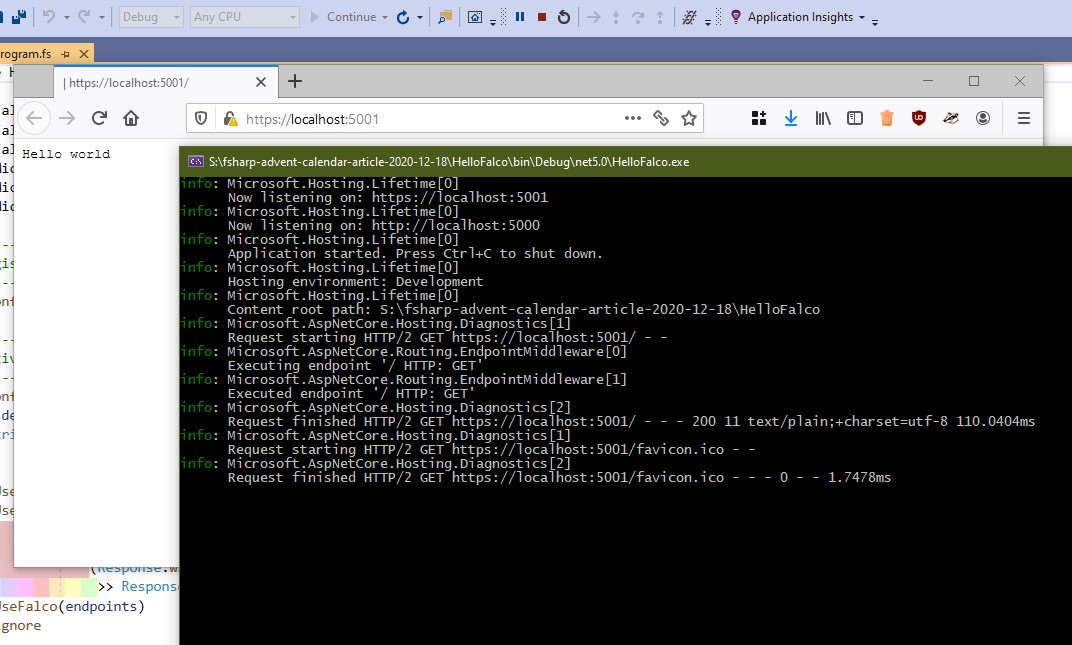Toggle pin on the Program.fs tab

(x=66, y=54)
